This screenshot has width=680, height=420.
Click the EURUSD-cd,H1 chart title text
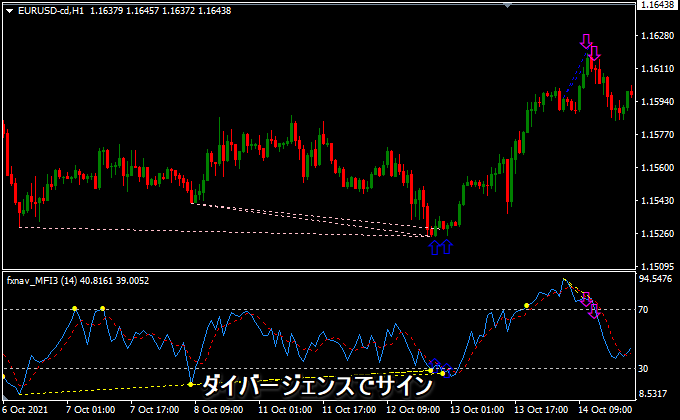(x=51, y=11)
